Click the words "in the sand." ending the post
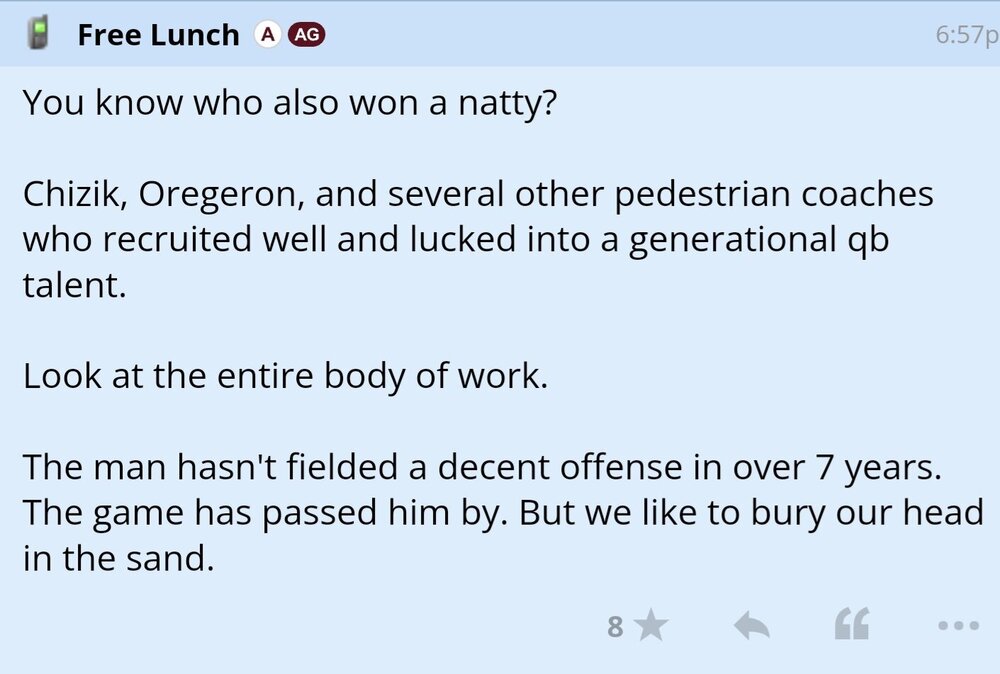 click(118, 558)
